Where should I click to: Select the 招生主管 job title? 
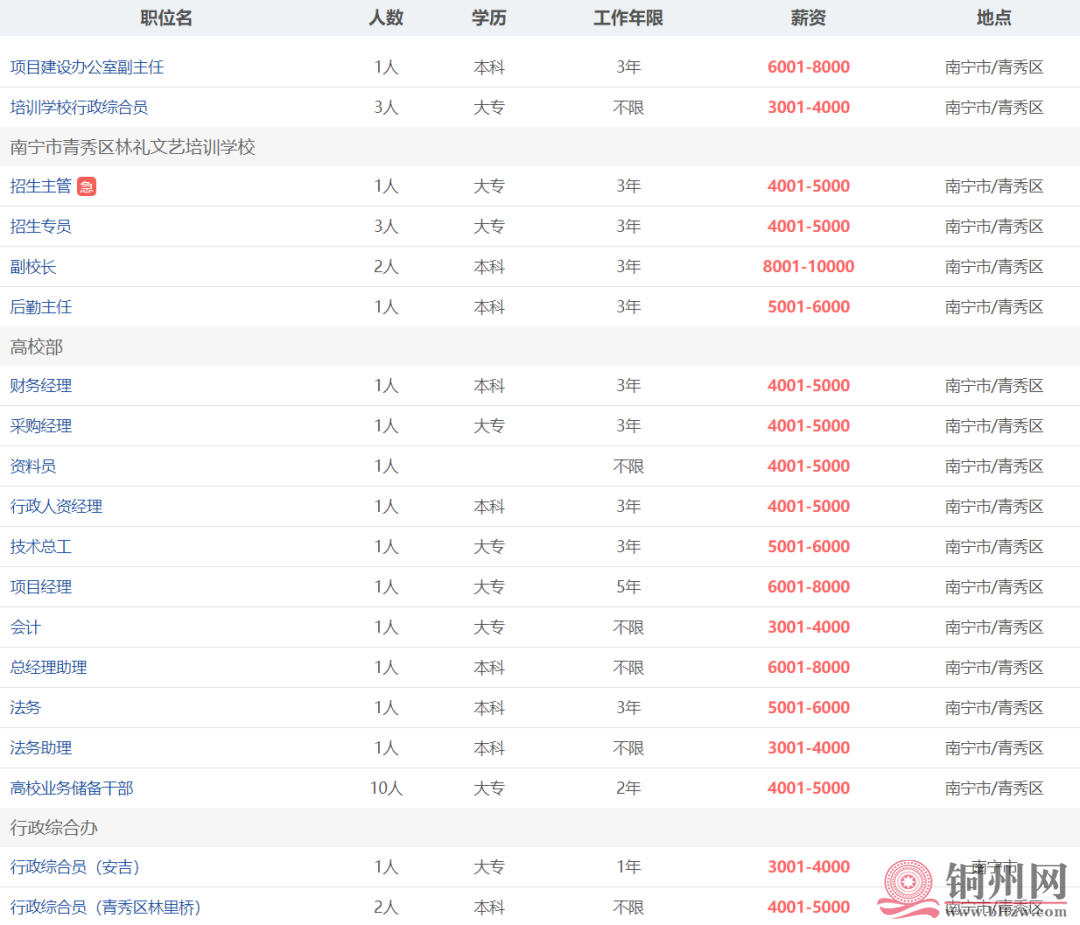41,186
